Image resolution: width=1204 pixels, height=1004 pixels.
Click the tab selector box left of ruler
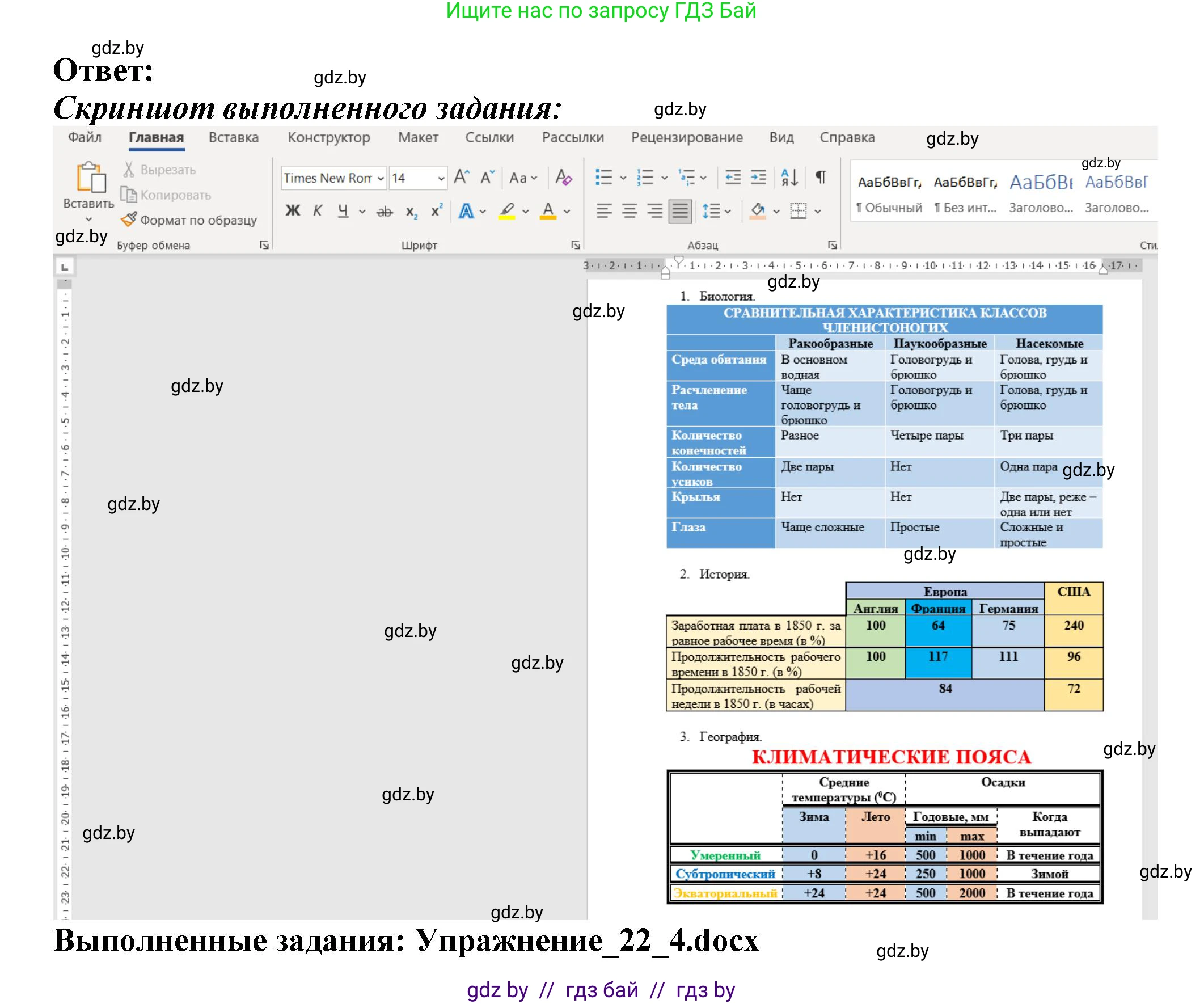pyautogui.click(x=65, y=267)
